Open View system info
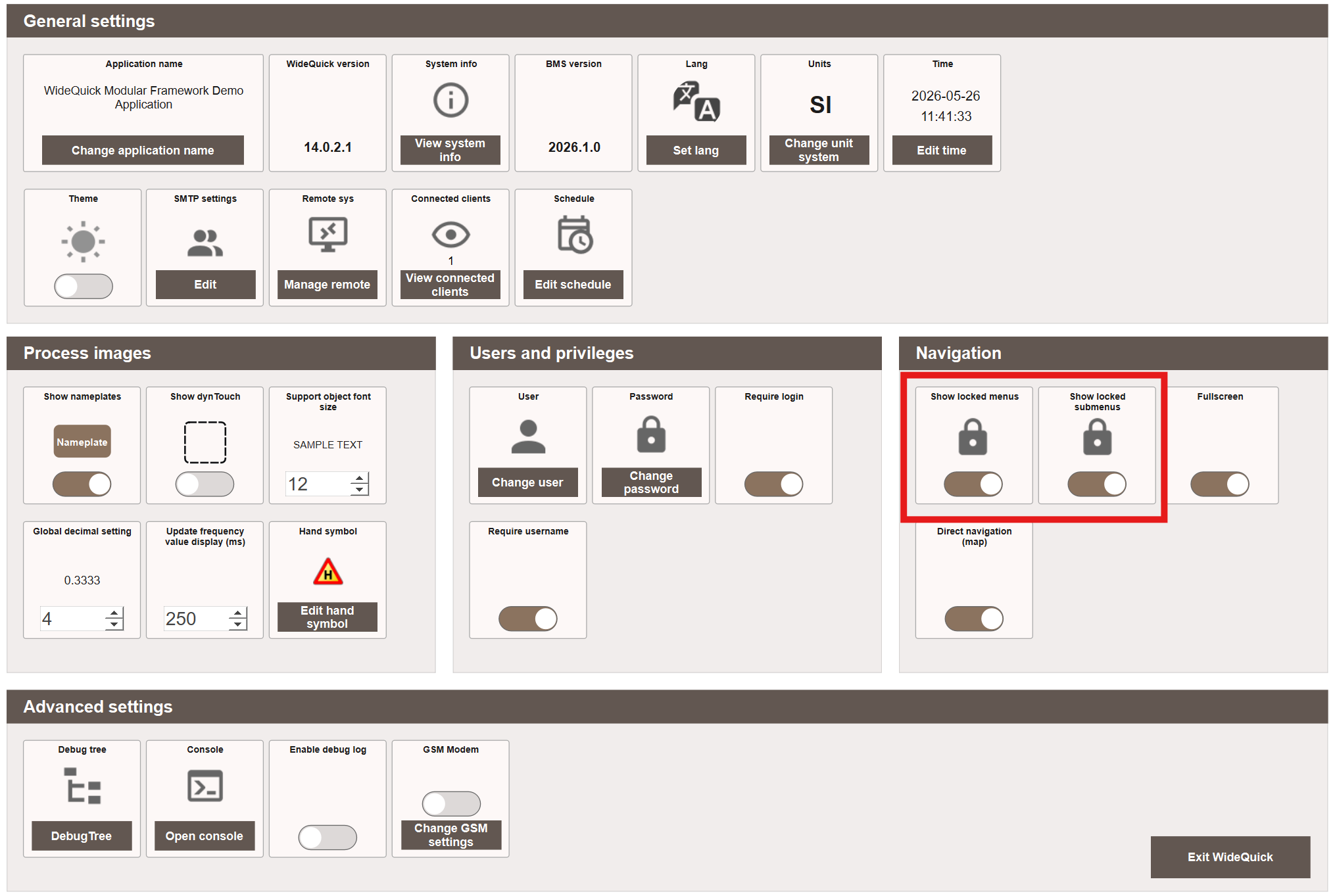 click(450, 151)
